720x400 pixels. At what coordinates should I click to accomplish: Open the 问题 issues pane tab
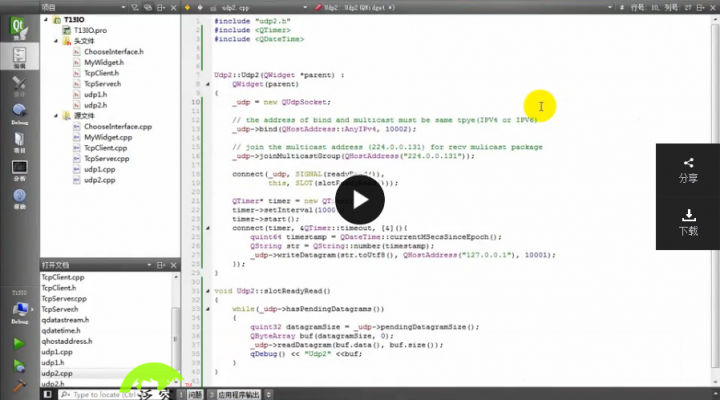pyautogui.click(x=196, y=394)
